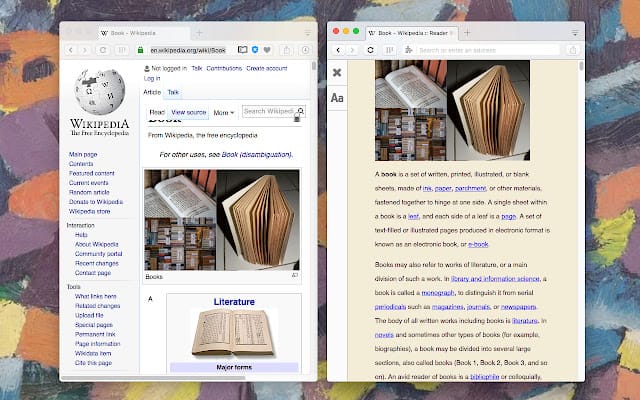Click the reader mode icon in Wikipedia address bar
This screenshot has width=640, height=400.
pos(242,49)
